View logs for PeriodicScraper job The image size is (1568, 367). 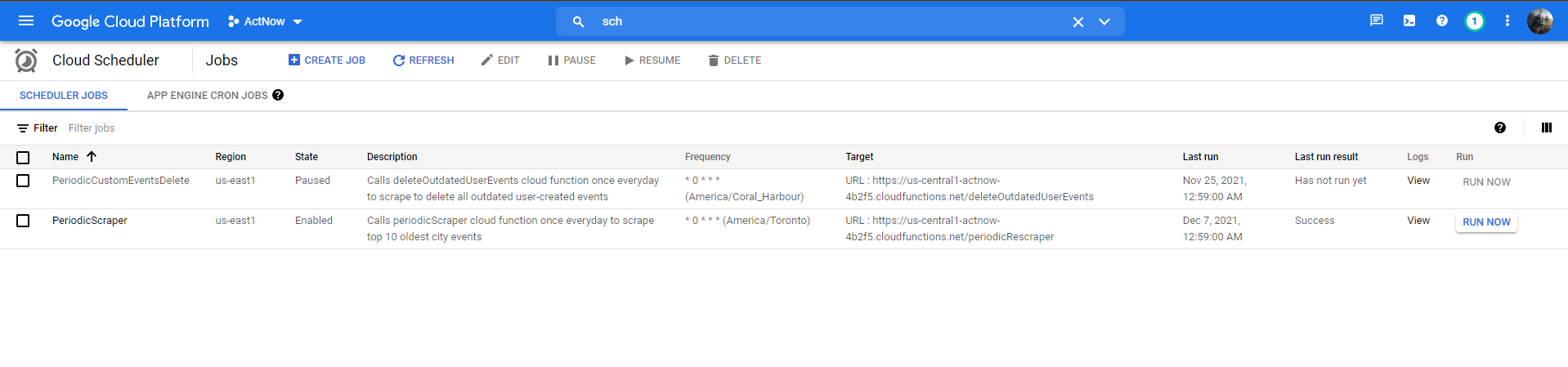(1418, 221)
